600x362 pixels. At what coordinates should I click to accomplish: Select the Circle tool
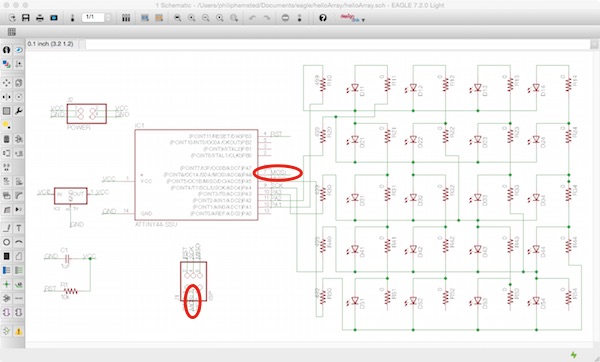click(7, 242)
